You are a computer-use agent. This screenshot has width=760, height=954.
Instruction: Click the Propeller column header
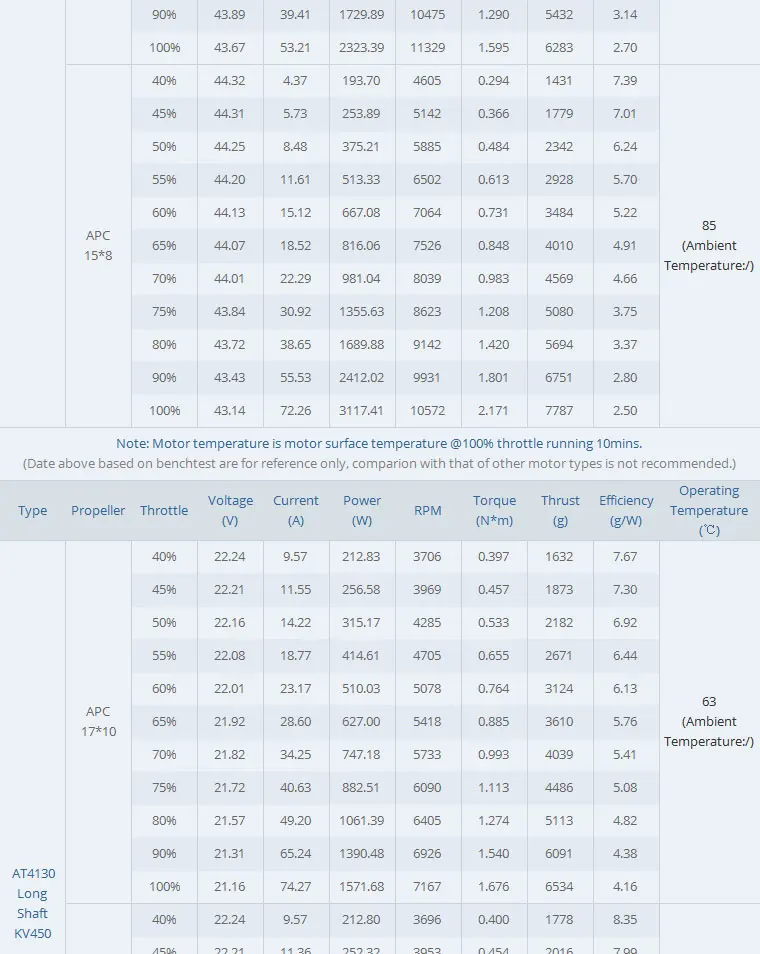pyautogui.click(x=98, y=510)
